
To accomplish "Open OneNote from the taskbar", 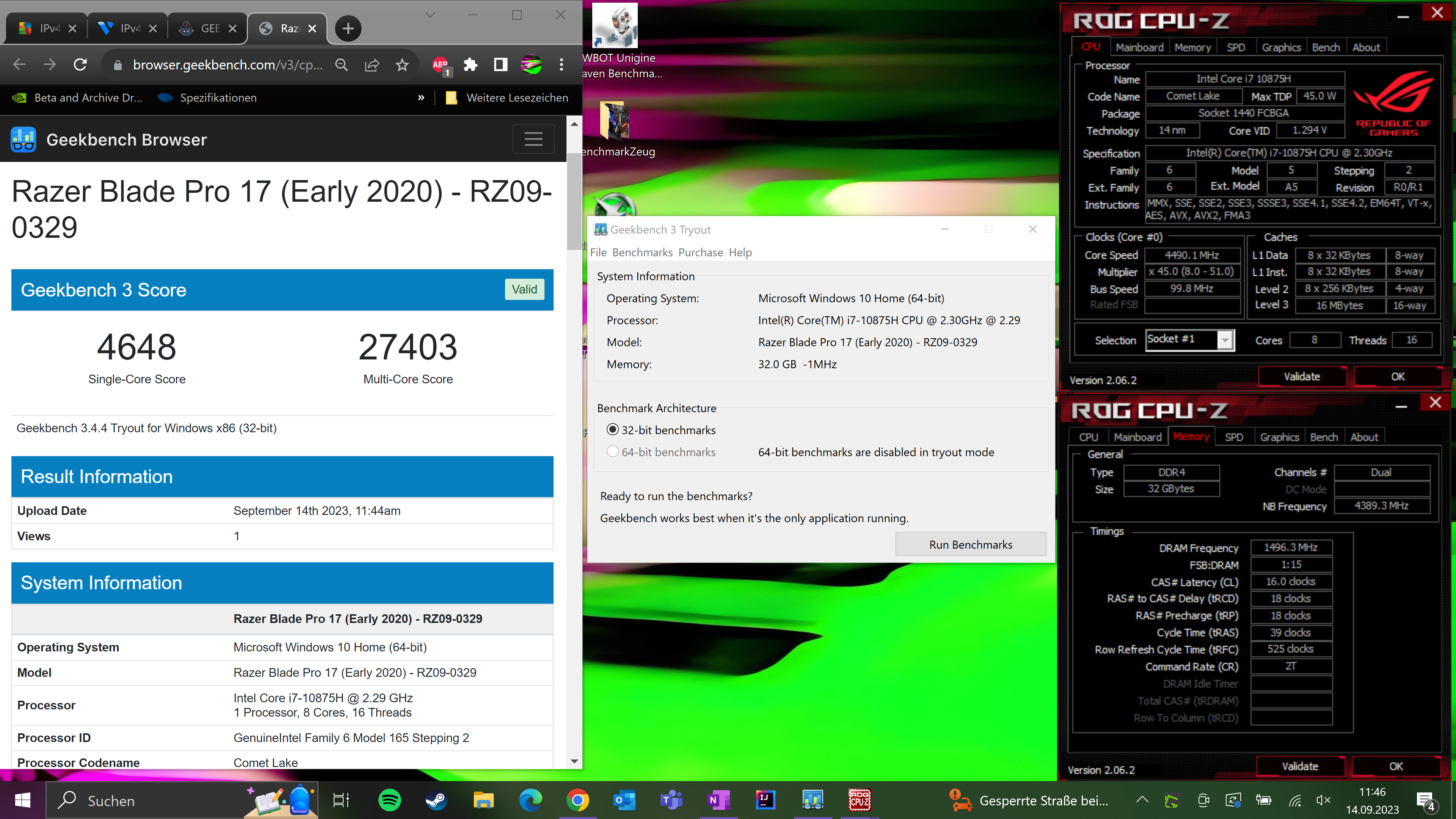I will (719, 800).
